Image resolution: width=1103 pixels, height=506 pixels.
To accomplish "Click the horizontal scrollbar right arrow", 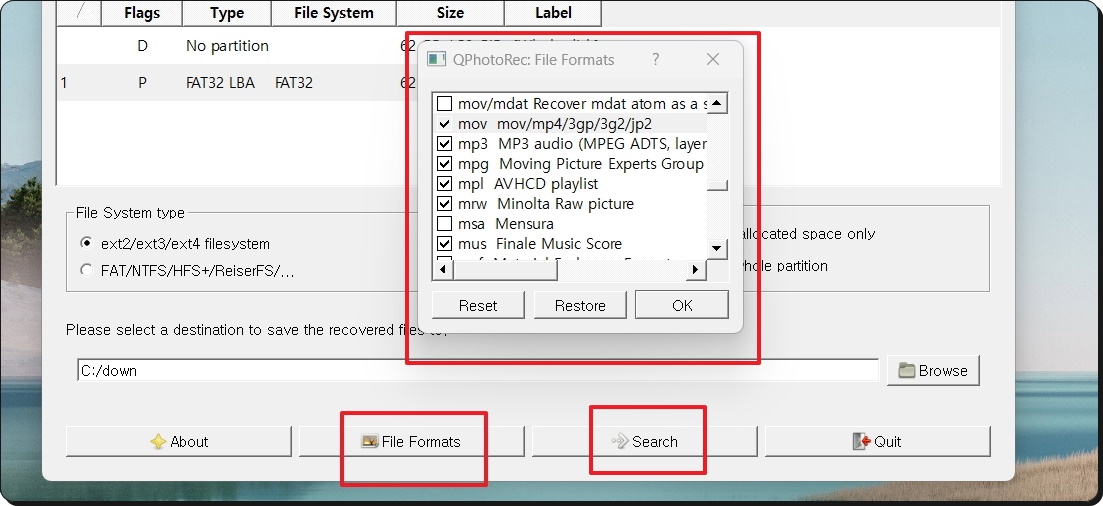I will point(696,270).
